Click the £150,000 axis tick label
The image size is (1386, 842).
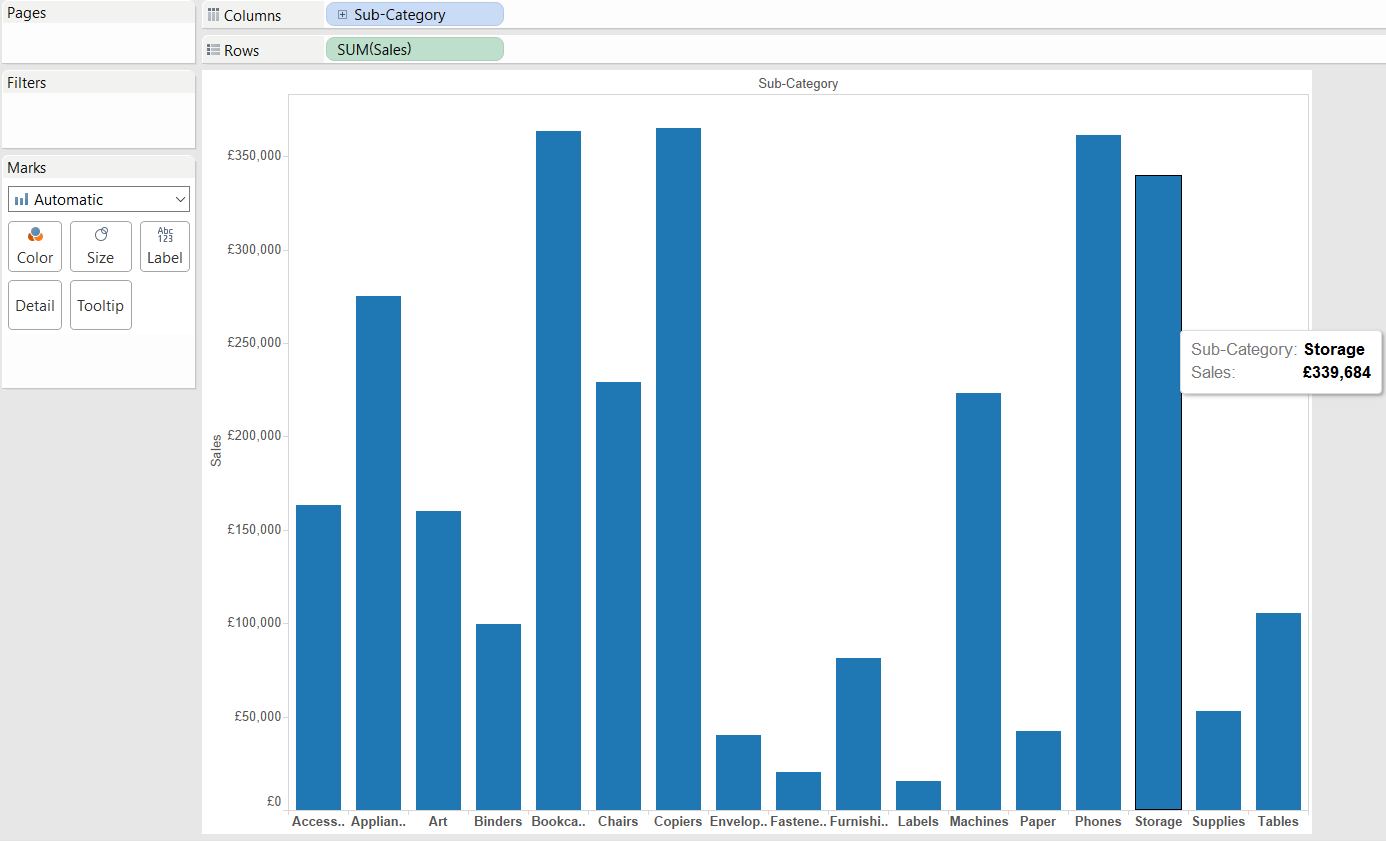point(254,530)
